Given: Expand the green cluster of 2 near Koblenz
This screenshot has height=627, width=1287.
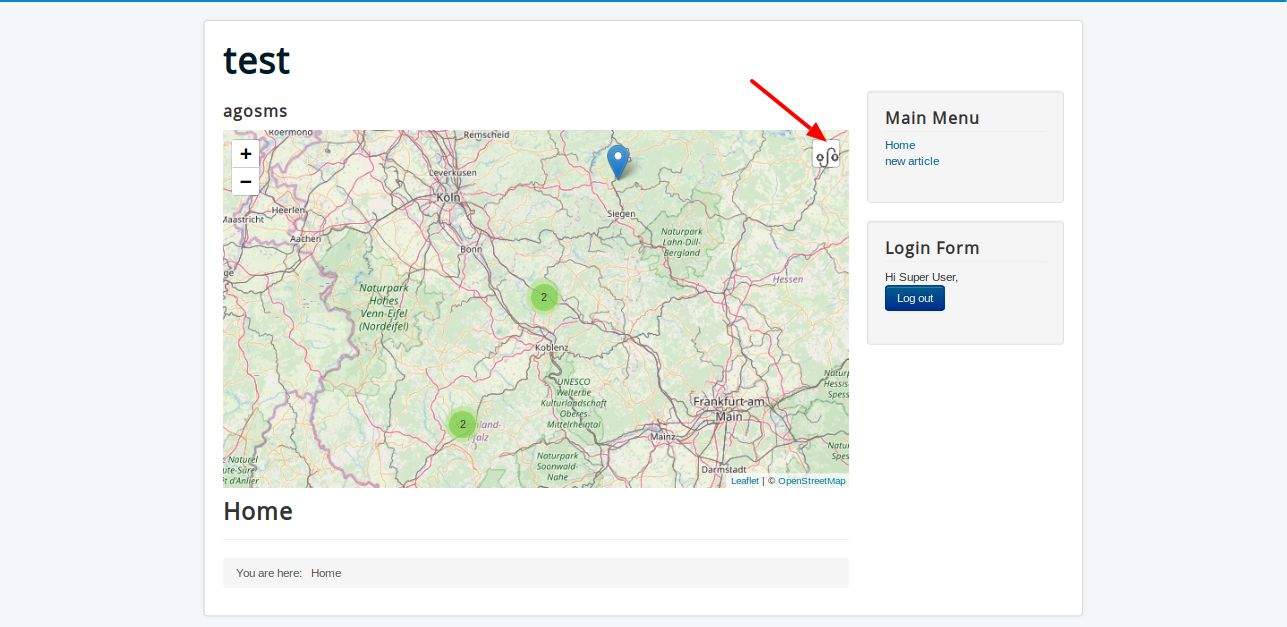Looking at the screenshot, I should pos(544,297).
